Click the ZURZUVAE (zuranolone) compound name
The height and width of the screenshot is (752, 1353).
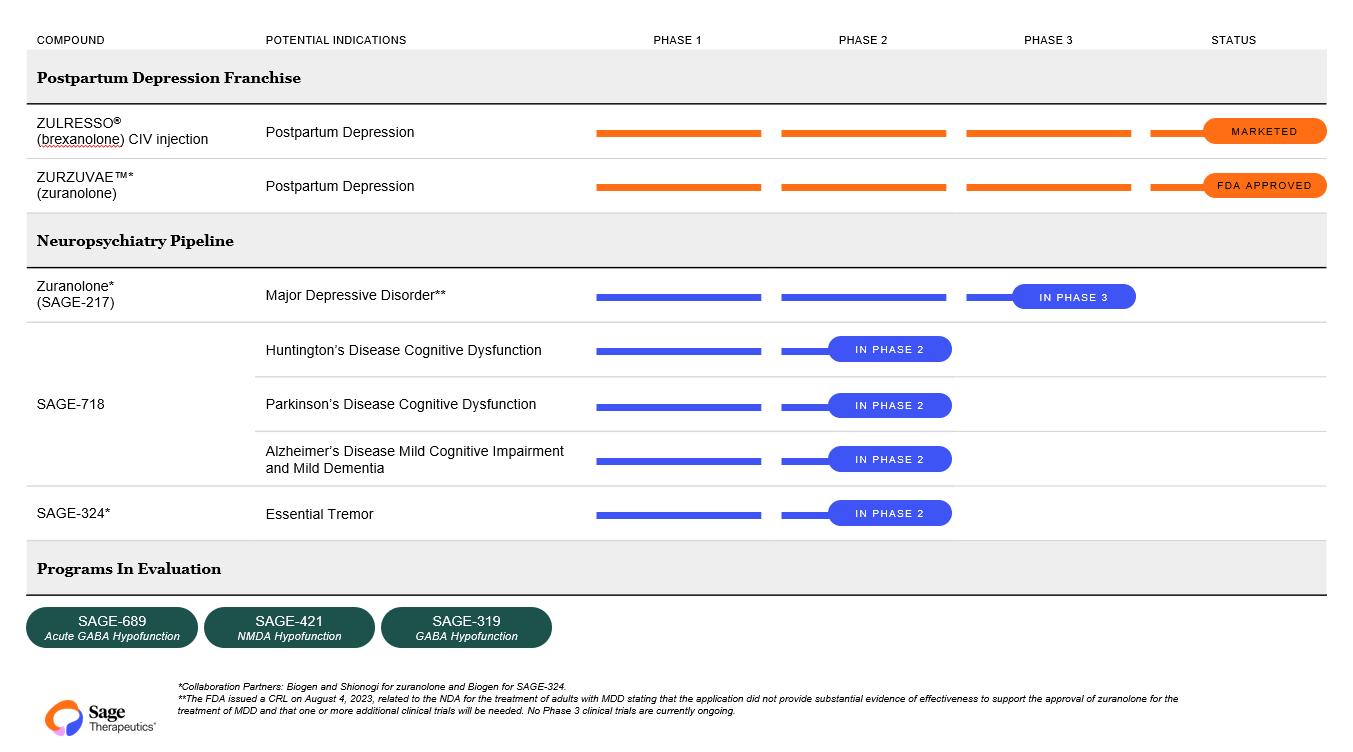85,185
